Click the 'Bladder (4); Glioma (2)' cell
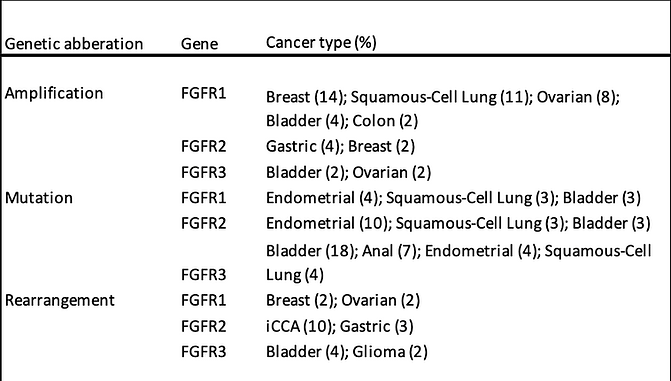This screenshot has height=381, width=671. [x=347, y=352]
